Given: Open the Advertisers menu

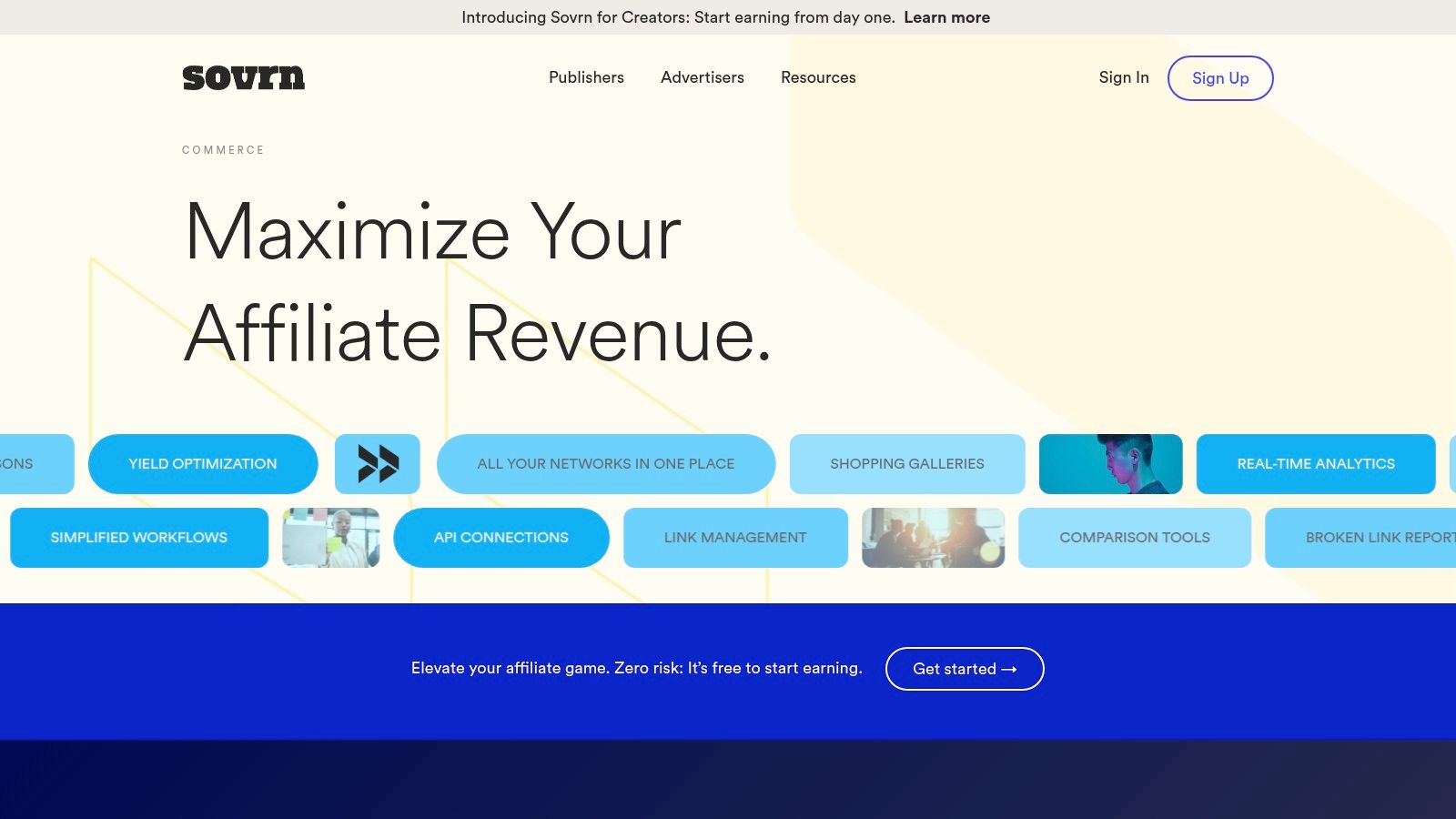Looking at the screenshot, I should (x=702, y=77).
